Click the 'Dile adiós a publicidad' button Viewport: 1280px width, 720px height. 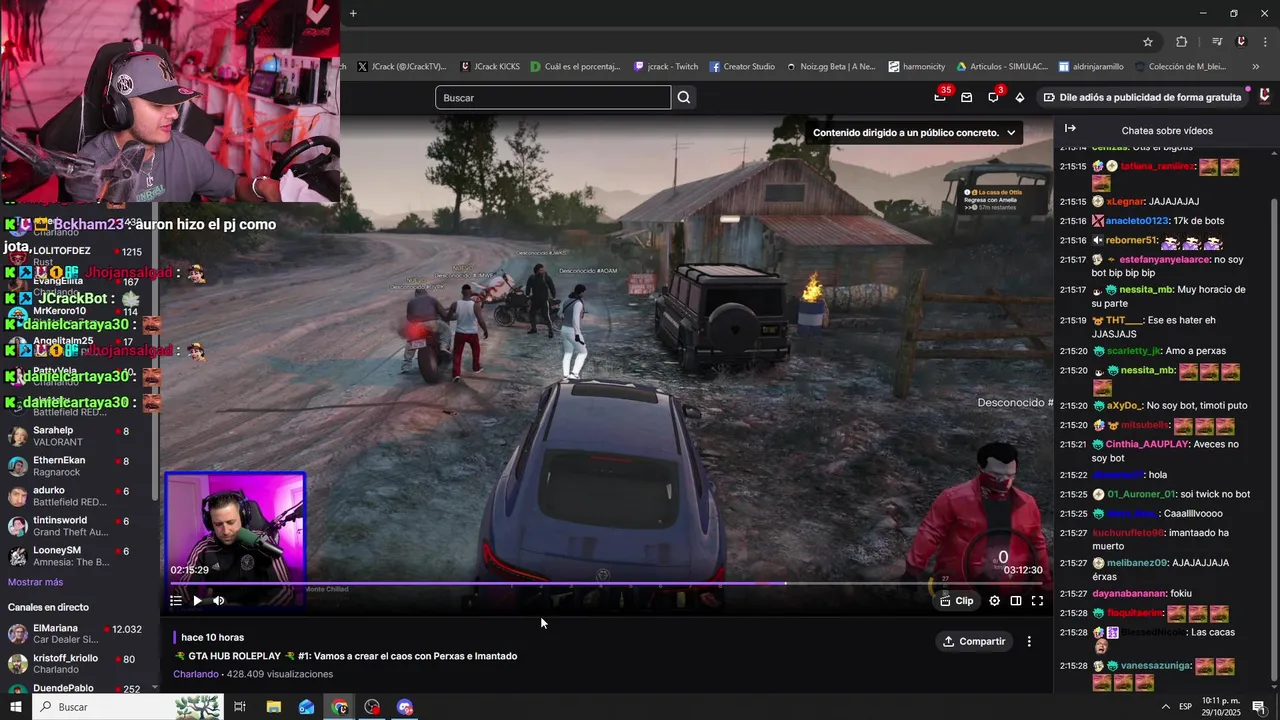click(x=1142, y=98)
